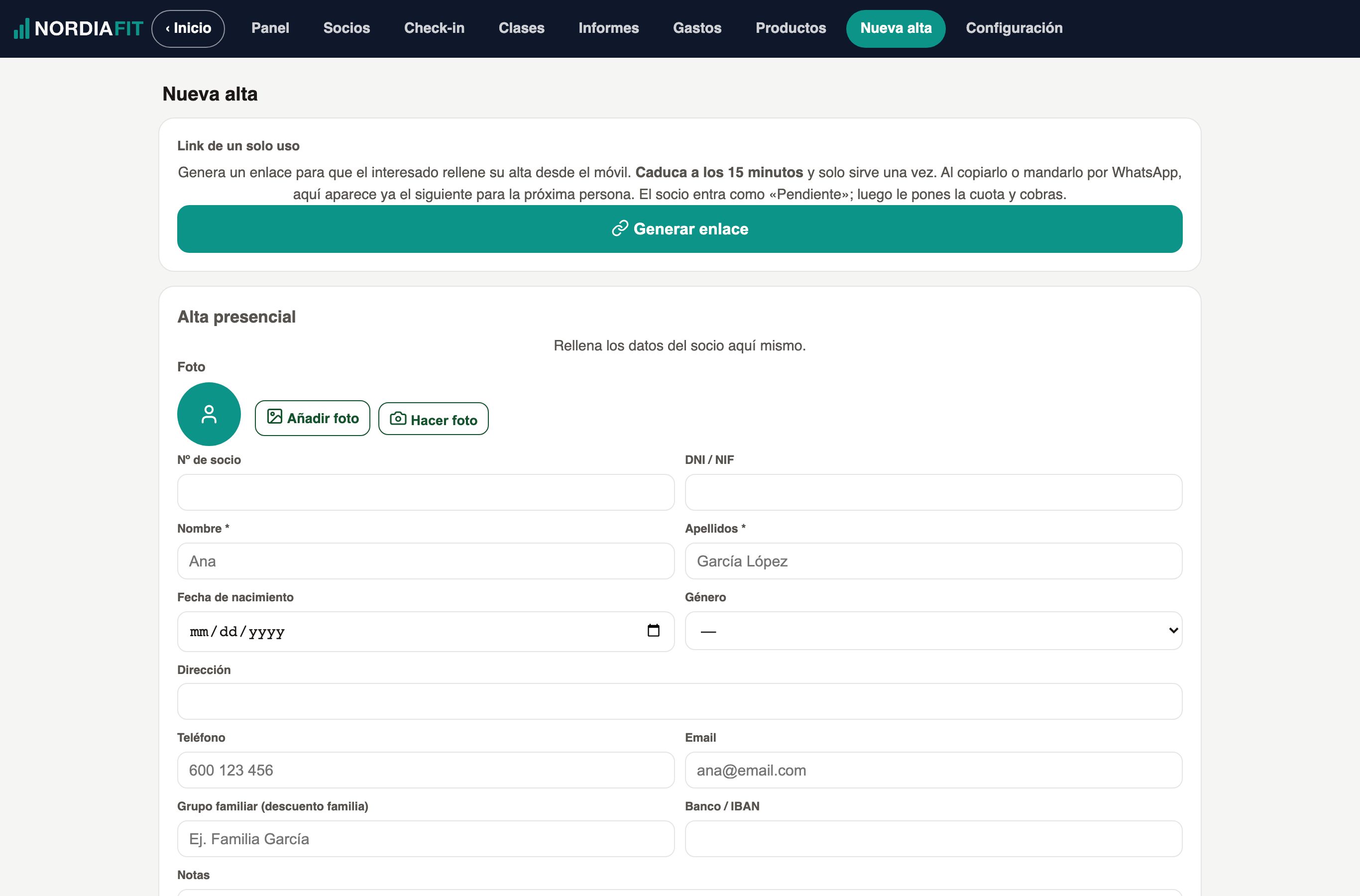Select the Nueva alta tab
The image size is (1360, 896).
[896, 28]
